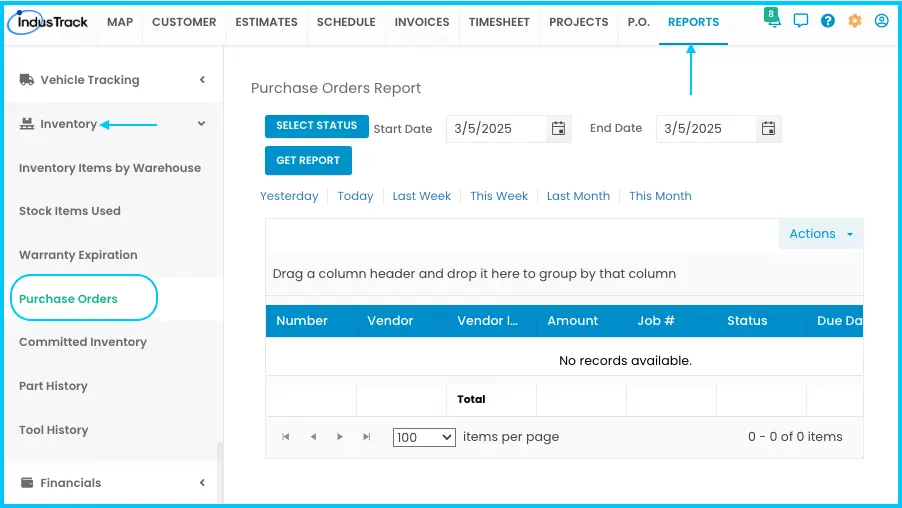
Task: Expand the Vehicle Tracking section
Action: (112, 80)
